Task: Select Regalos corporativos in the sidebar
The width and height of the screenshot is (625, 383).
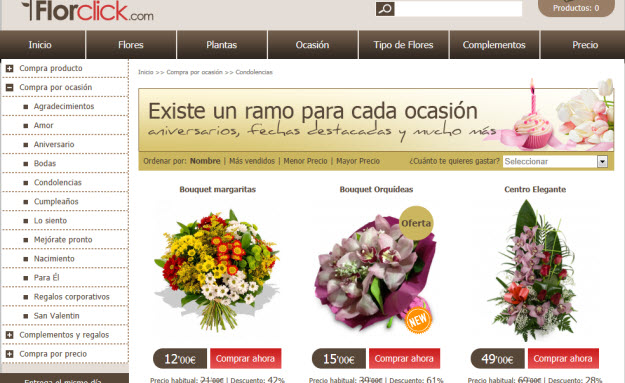Action: click(x=71, y=297)
